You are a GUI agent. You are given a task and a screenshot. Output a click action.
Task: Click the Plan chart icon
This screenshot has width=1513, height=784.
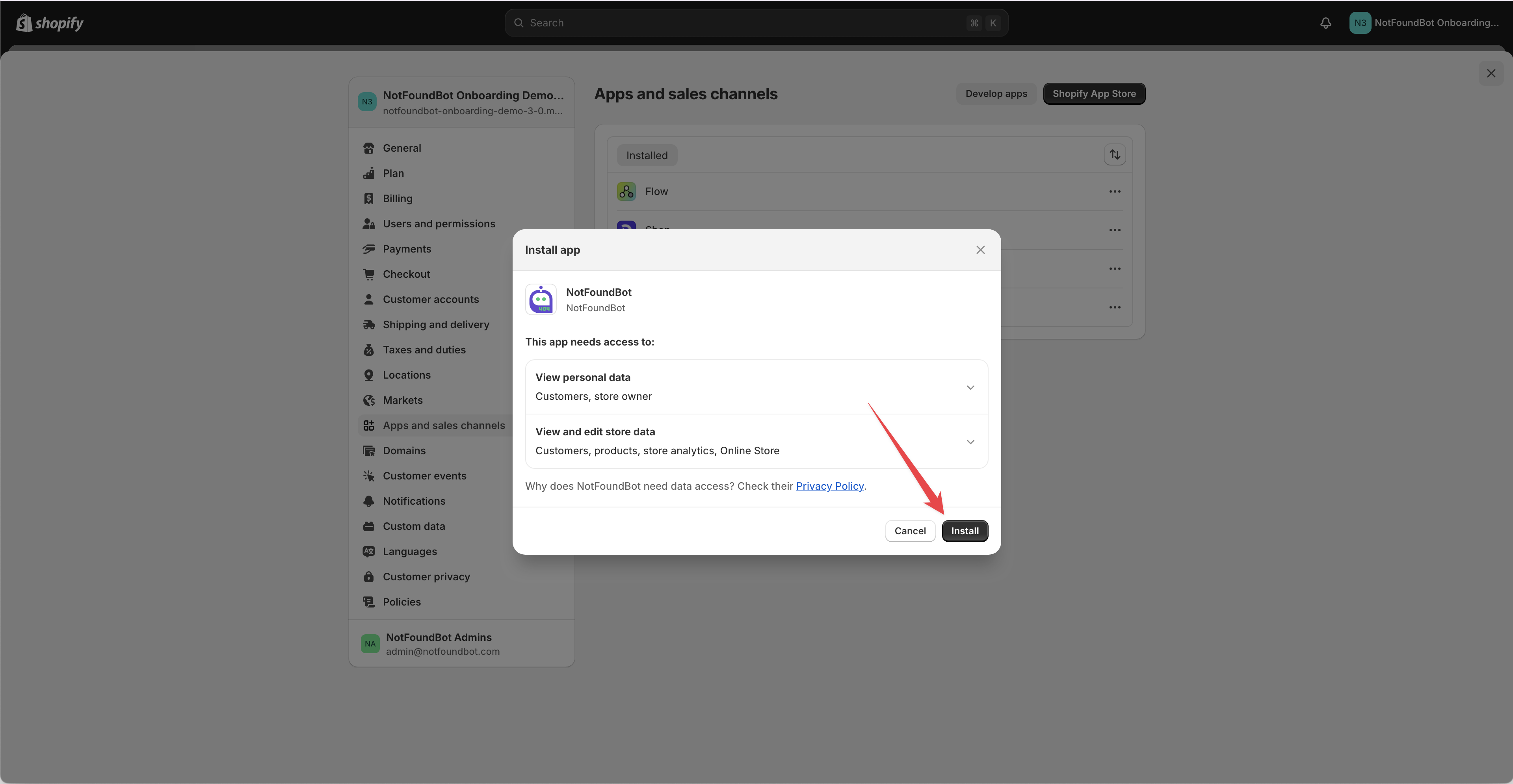click(x=369, y=173)
